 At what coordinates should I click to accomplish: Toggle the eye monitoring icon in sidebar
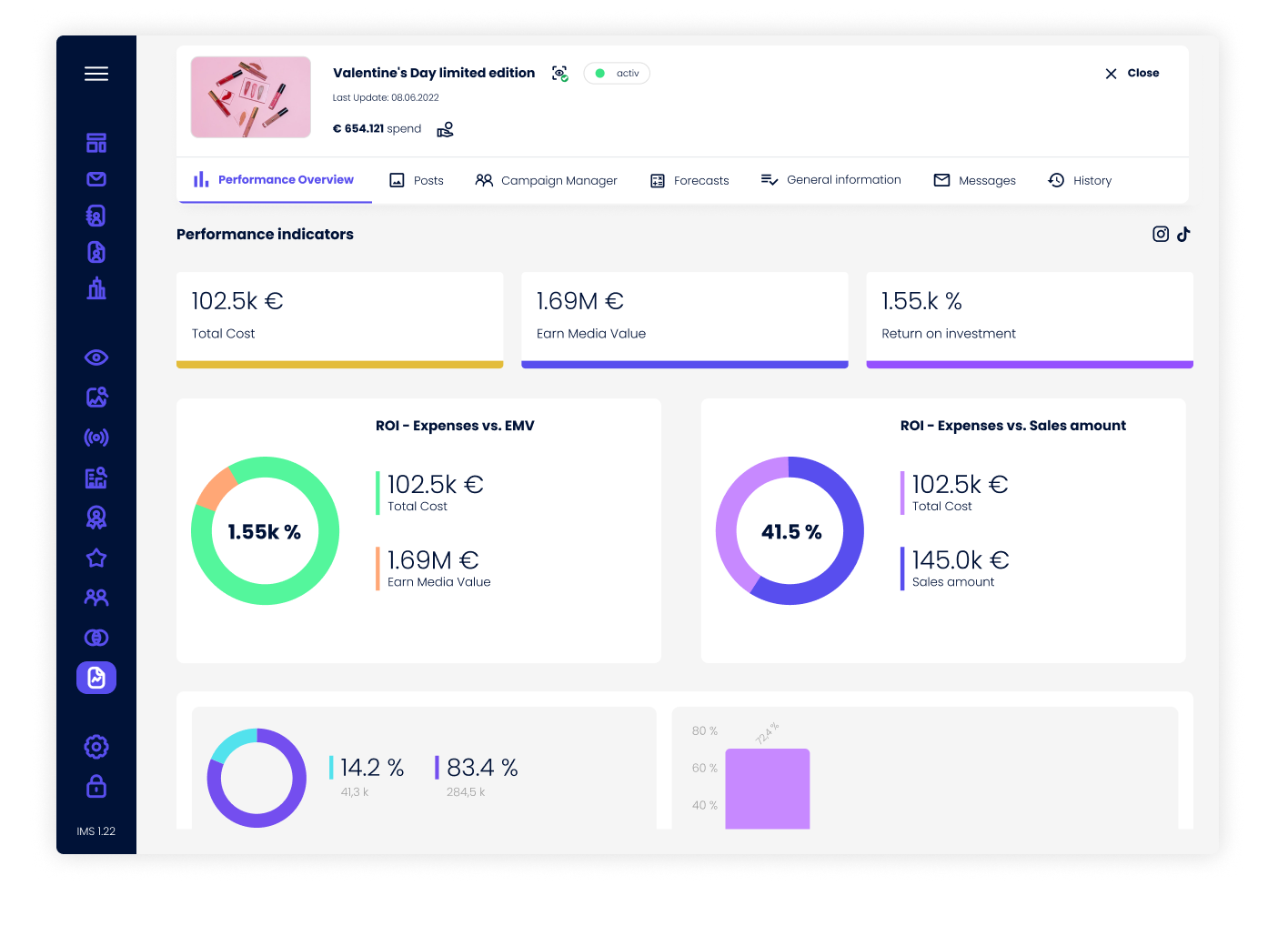(96, 357)
